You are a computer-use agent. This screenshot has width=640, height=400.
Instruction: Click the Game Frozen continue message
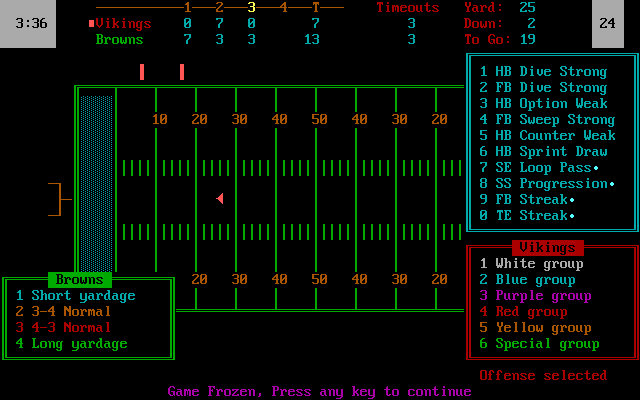tap(320, 391)
